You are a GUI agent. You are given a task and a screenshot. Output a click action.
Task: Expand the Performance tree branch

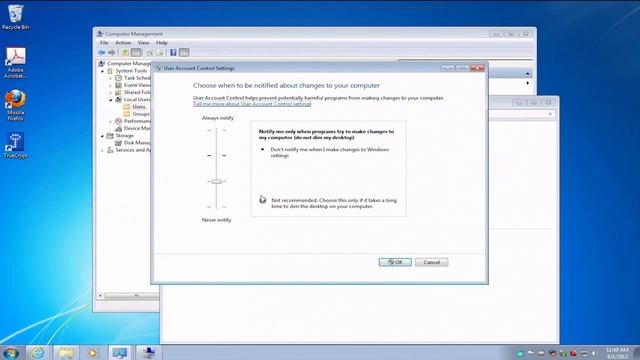click(x=111, y=121)
